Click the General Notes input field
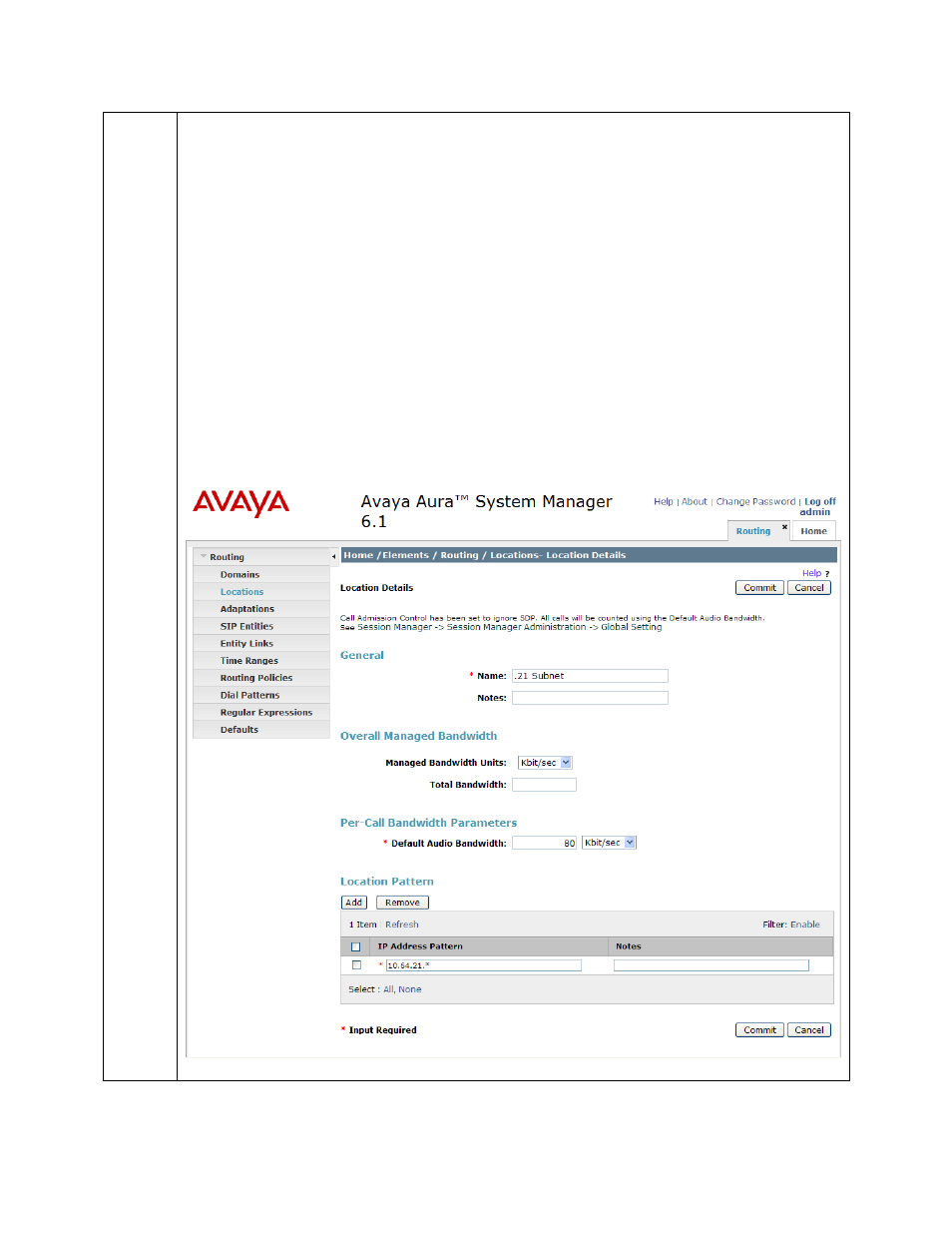This screenshot has width=952, height=1233. coord(590,698)
